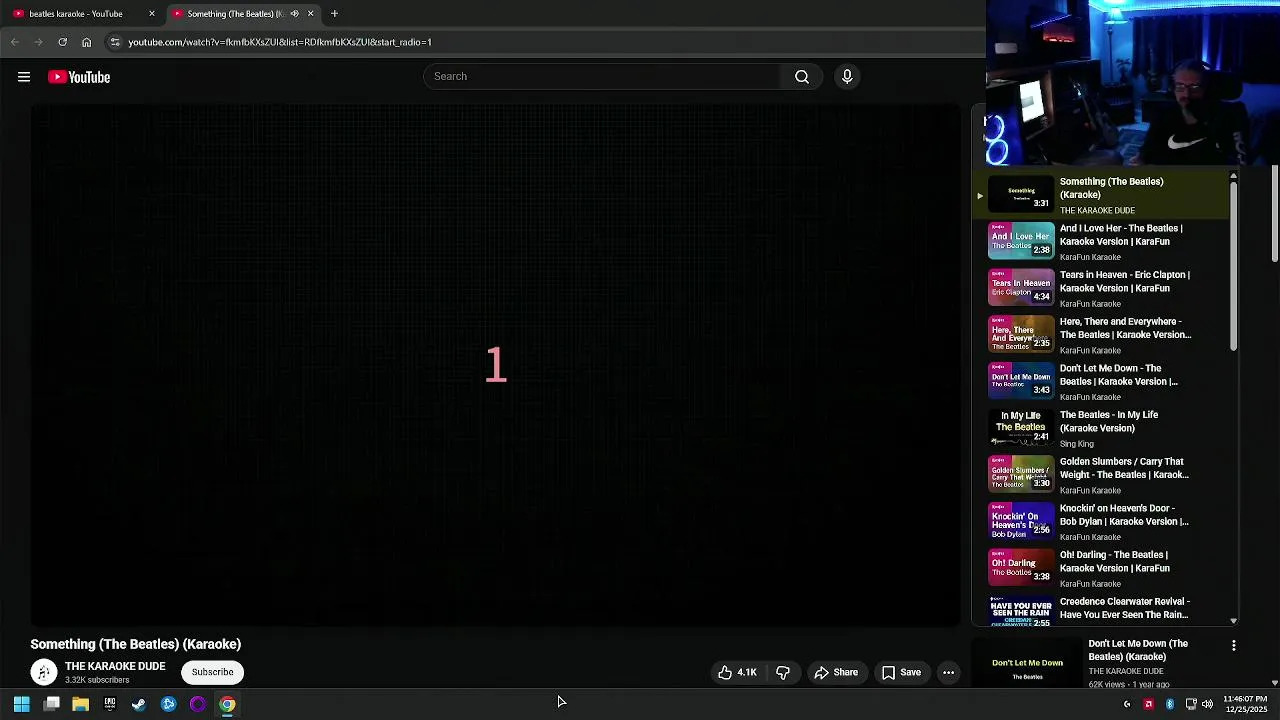Open the more actions ellipsis below the video
This screenshot has width=1280, height=720.
(948, 673)
